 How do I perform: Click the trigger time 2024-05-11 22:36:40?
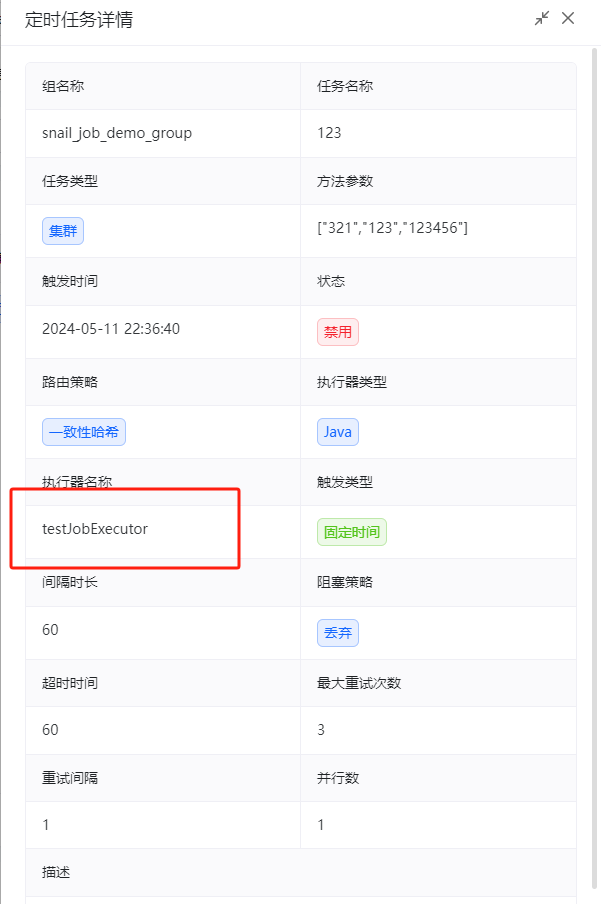click(x=111, y=329)
